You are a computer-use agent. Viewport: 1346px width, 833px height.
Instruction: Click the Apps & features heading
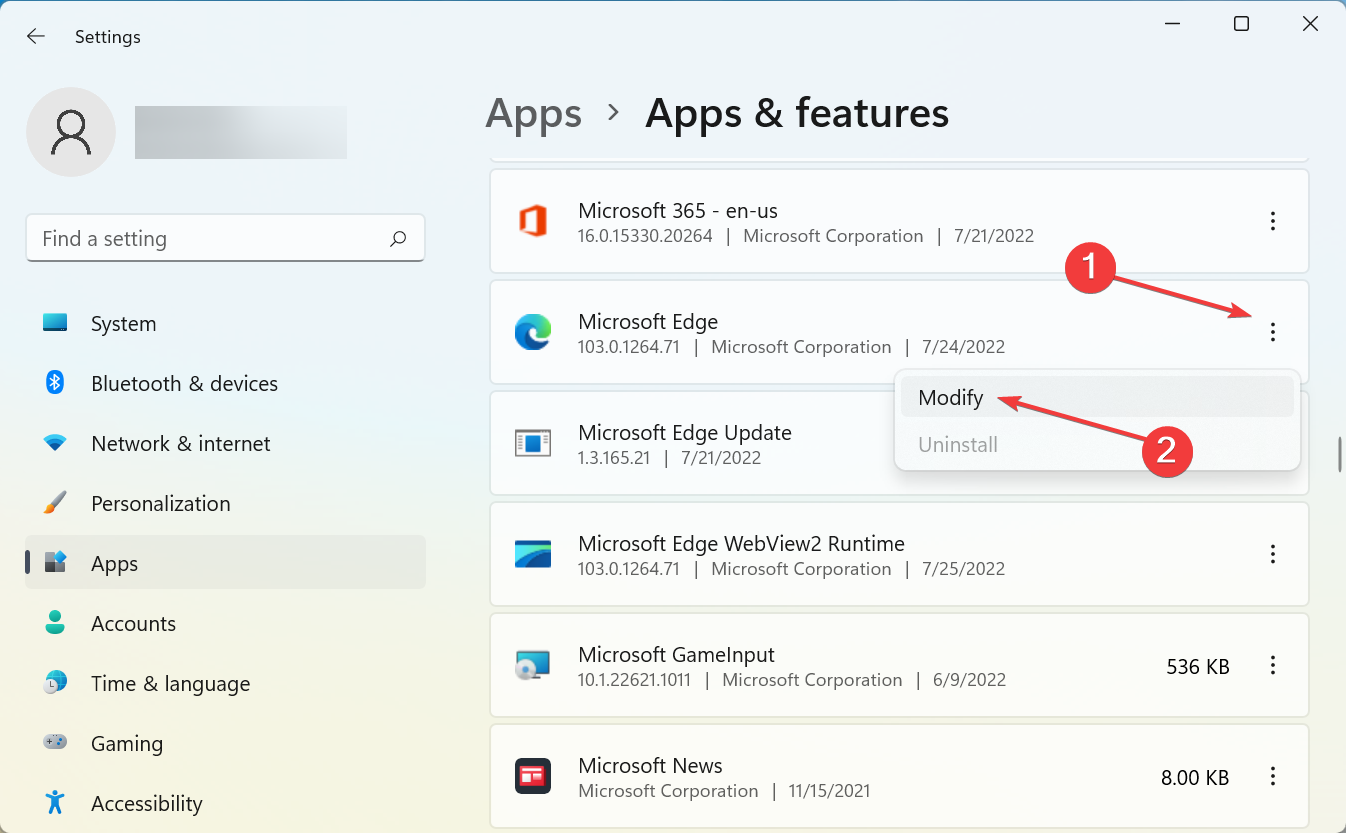(797, 113)
